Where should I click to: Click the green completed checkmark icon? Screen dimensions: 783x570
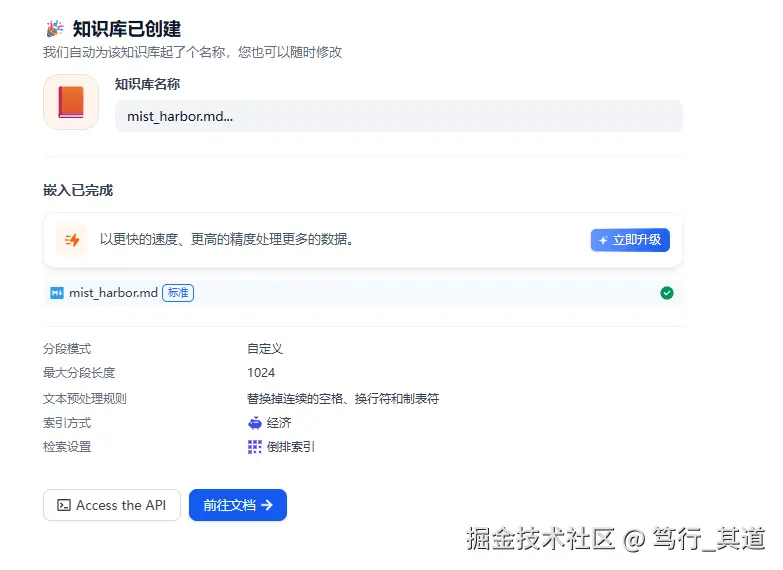coord(667,293)
